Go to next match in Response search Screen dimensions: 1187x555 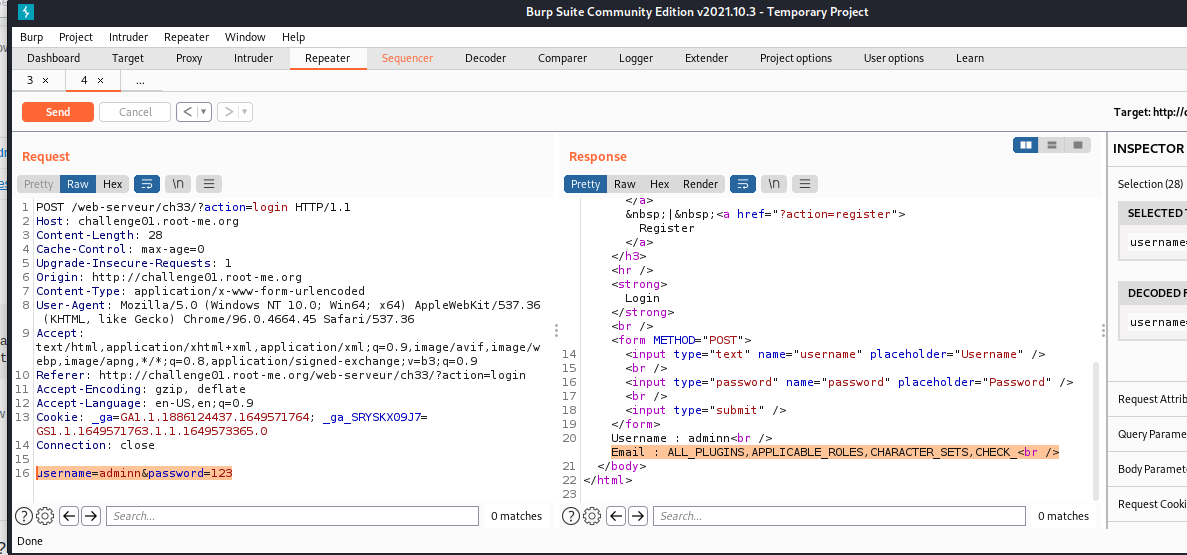point(638,516)
